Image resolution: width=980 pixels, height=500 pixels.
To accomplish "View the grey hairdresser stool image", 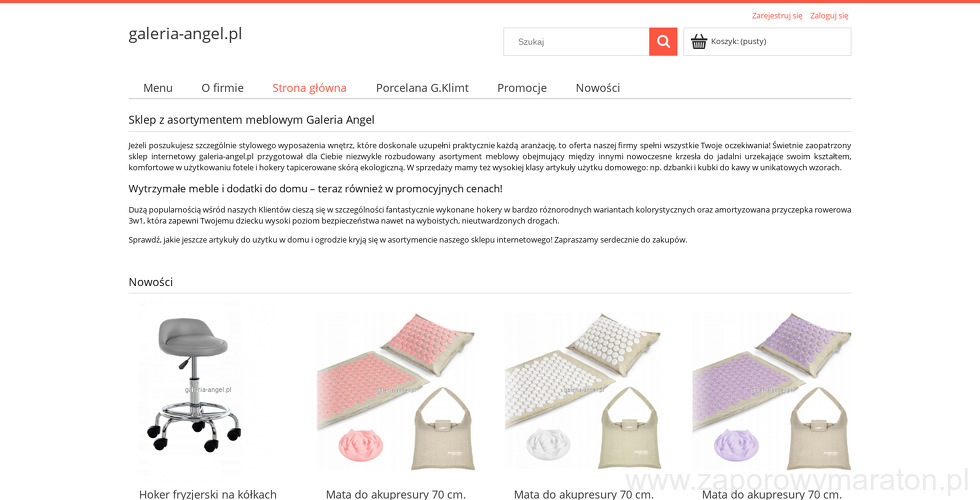I will (206, 389).
